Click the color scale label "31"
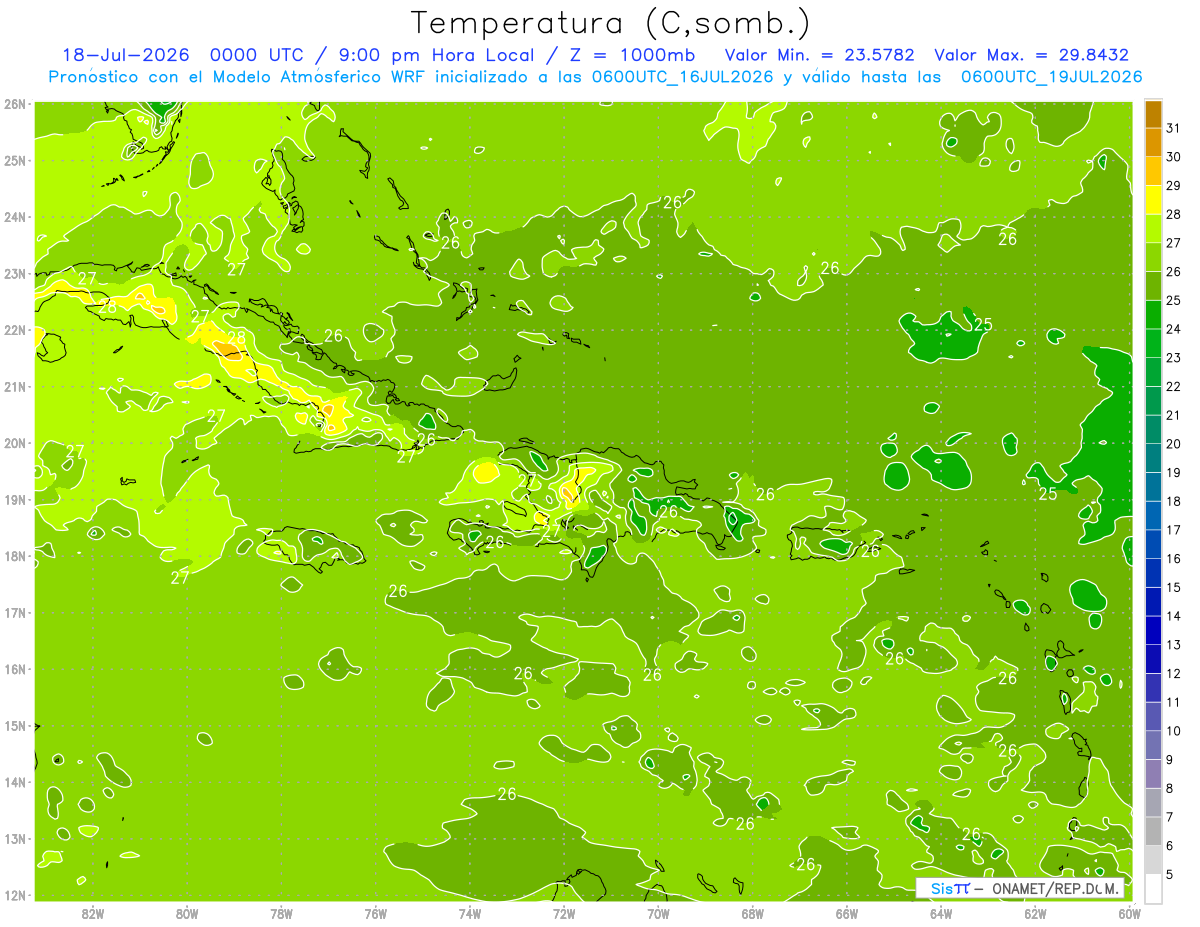 point(1173,128)
